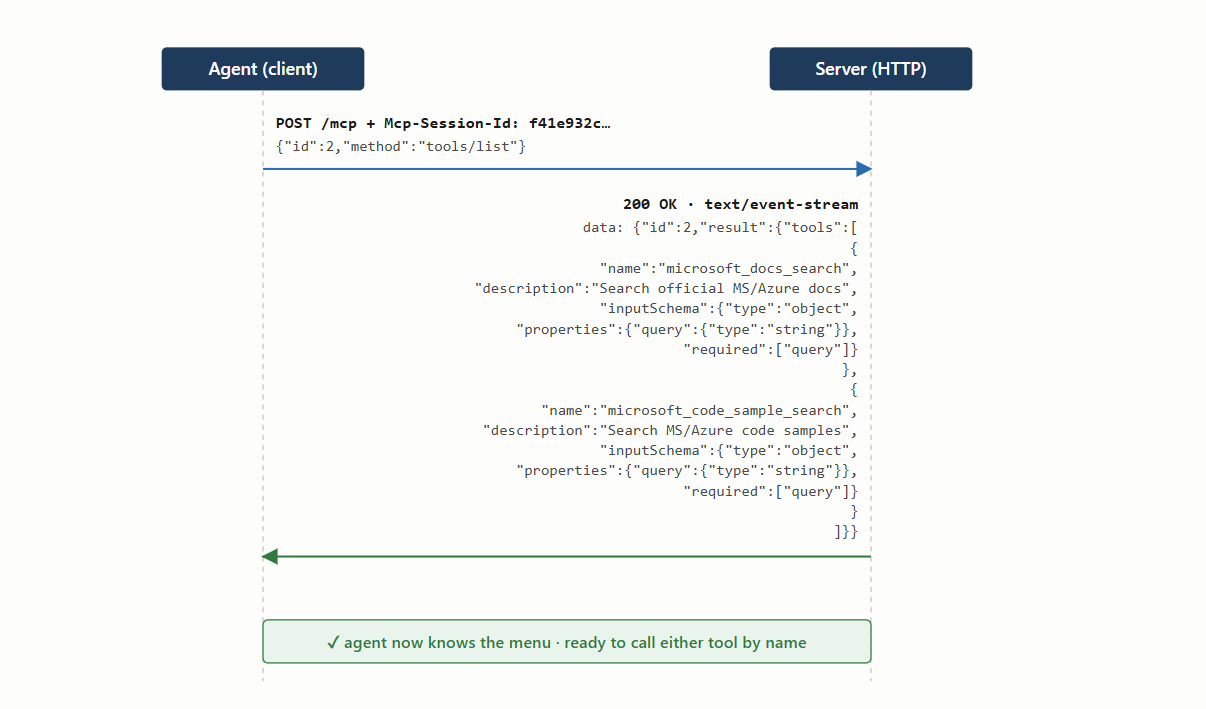This screenshot has width=1206, height=709.
Task: Click the green response arrow line
Action: coord(567,556)
